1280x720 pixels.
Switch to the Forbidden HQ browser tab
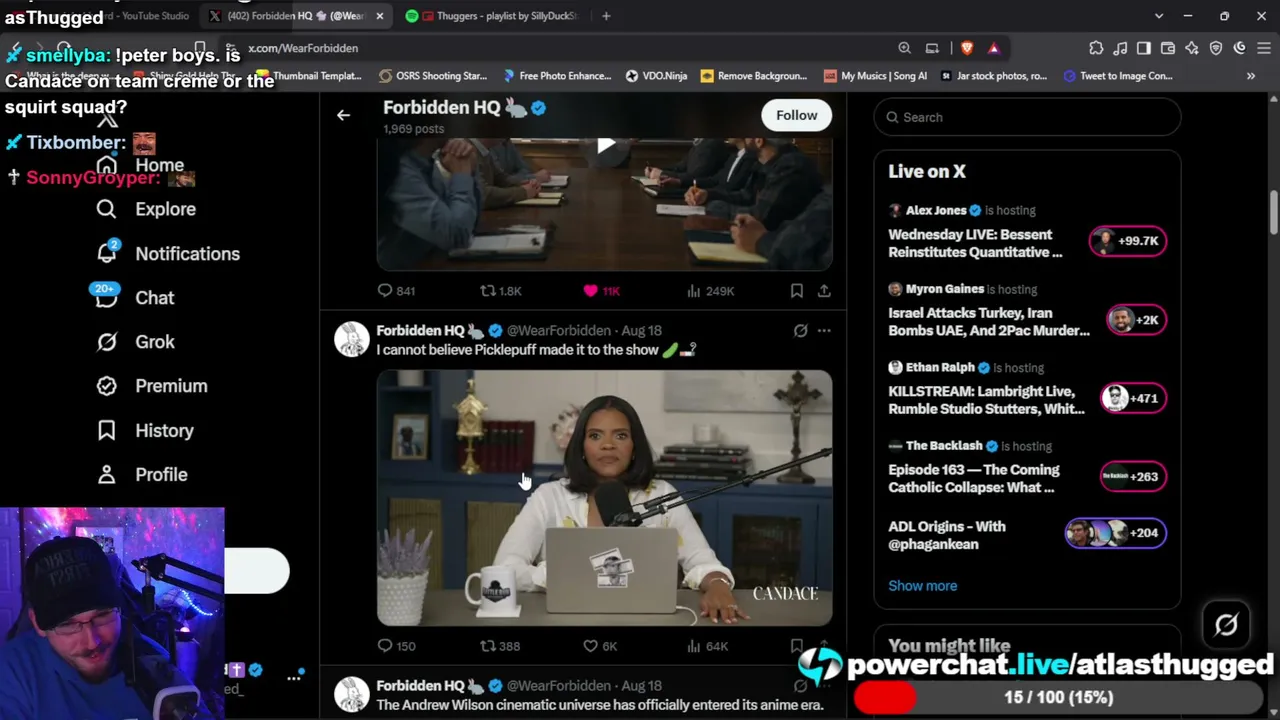pos(288,16)
